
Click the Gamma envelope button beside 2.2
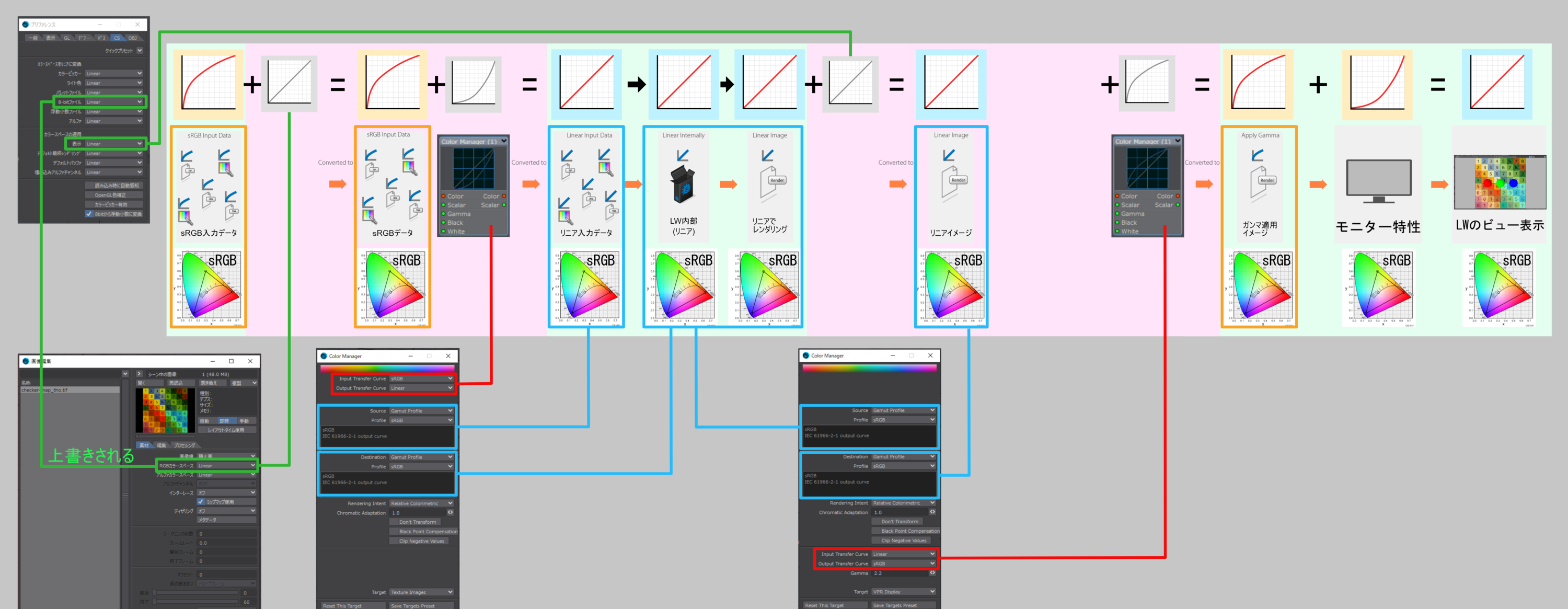click(932, 573)
